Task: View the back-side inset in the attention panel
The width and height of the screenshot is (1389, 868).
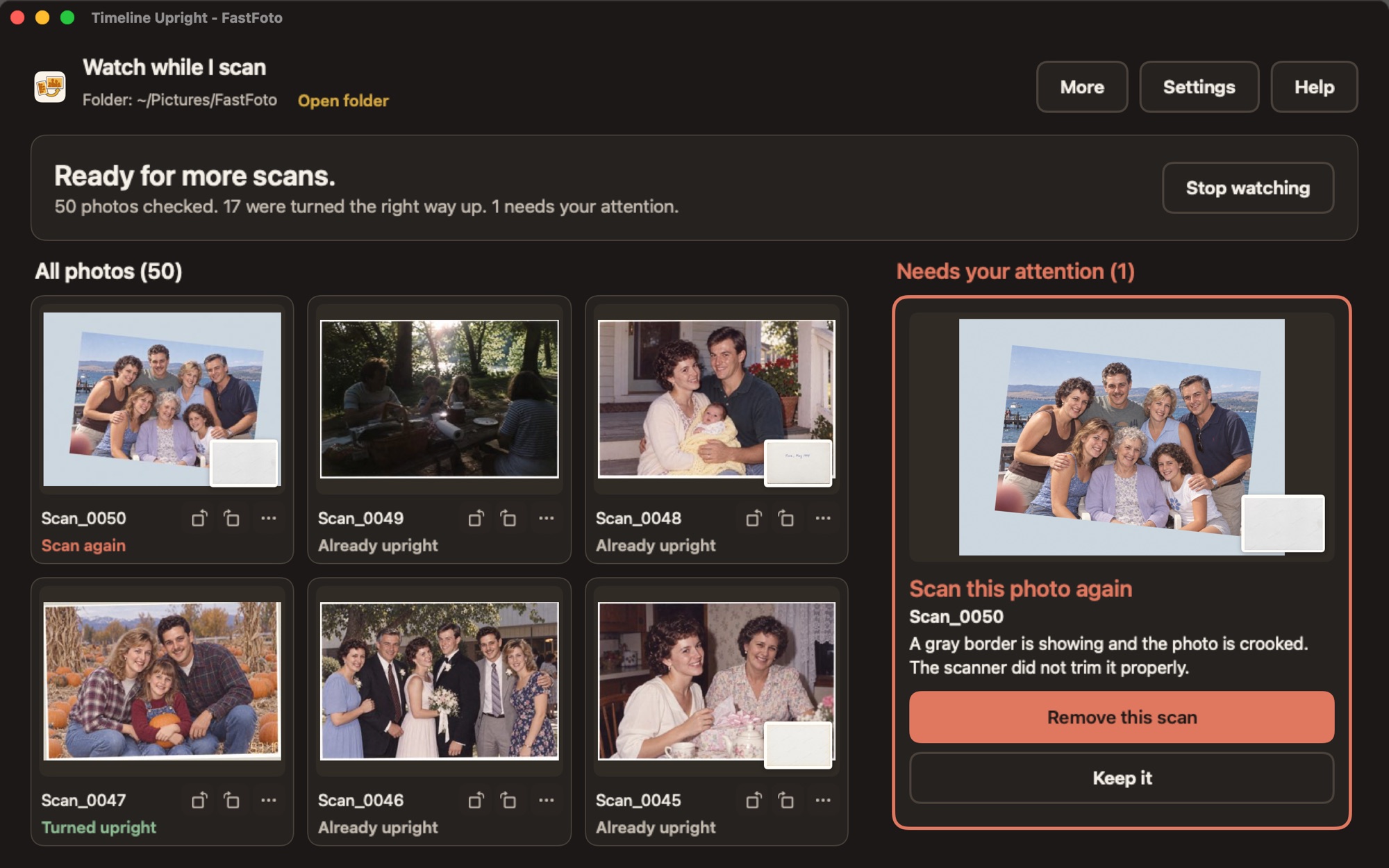Action: 1283,524
